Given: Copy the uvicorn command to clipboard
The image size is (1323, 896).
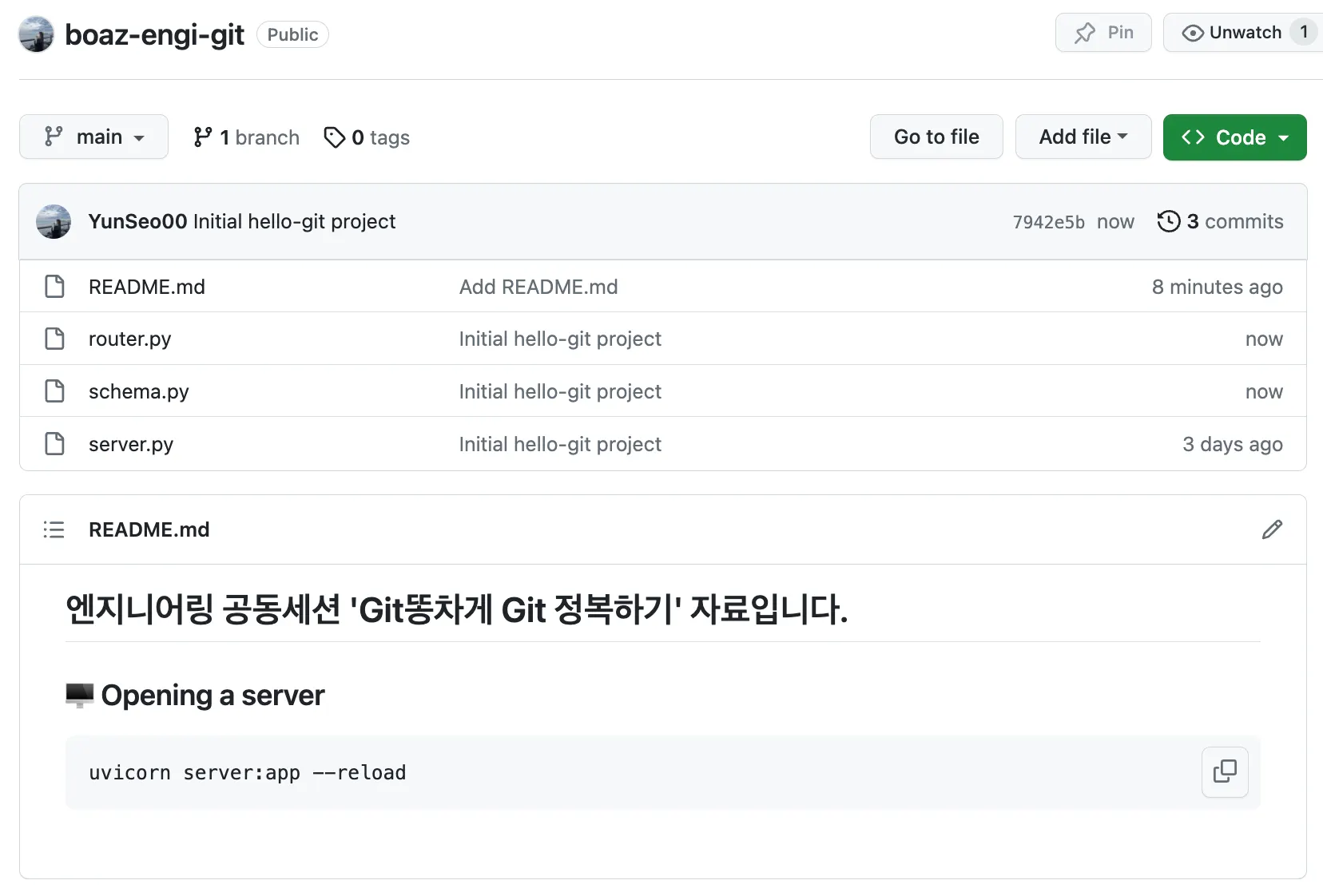Looking at the screenshot, I should coord(1225,771).
